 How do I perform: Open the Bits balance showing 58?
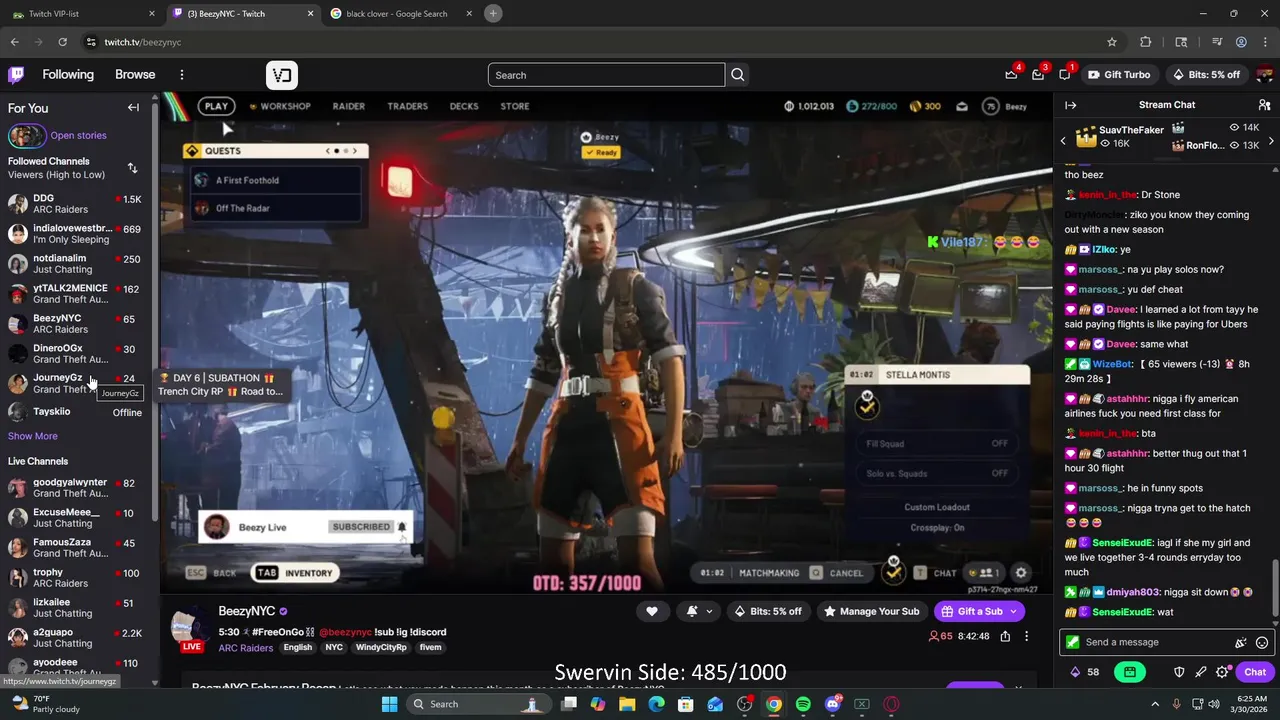point(1085,672)
